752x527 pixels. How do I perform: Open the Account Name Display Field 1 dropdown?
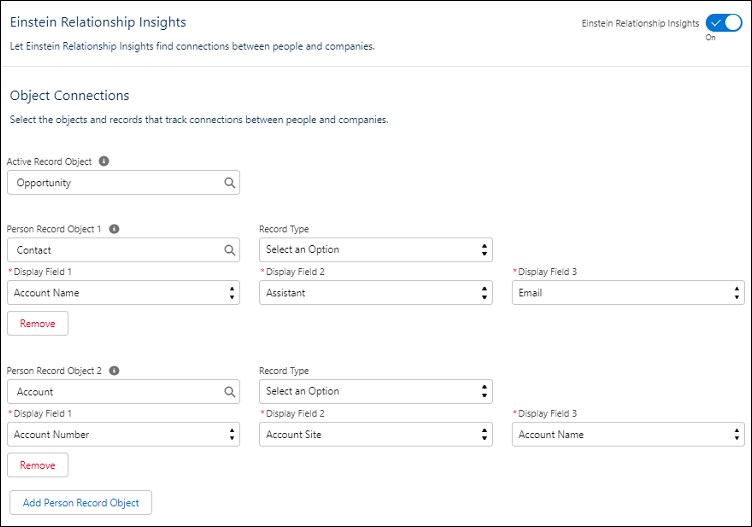(x=123, y=293)
